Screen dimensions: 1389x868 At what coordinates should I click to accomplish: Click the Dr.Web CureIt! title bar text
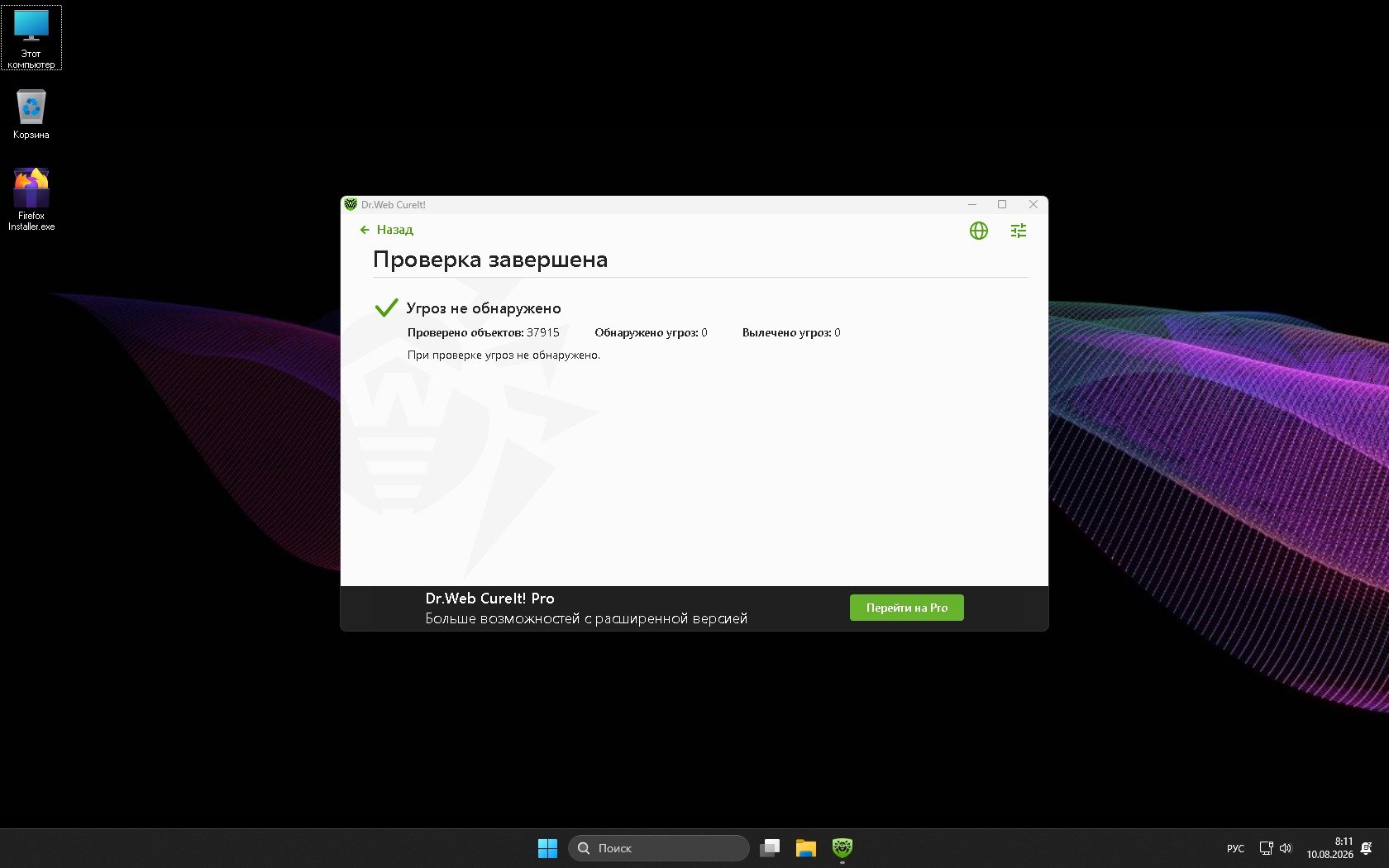(394, 205)
